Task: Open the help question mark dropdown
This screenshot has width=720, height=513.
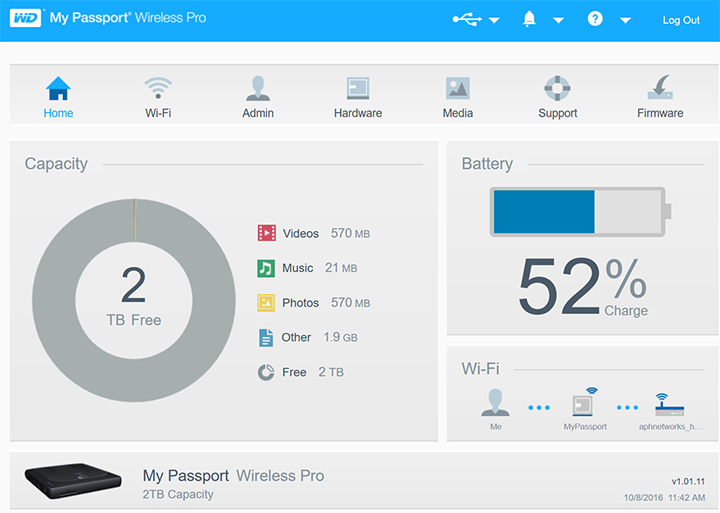Action: point(609,20)
